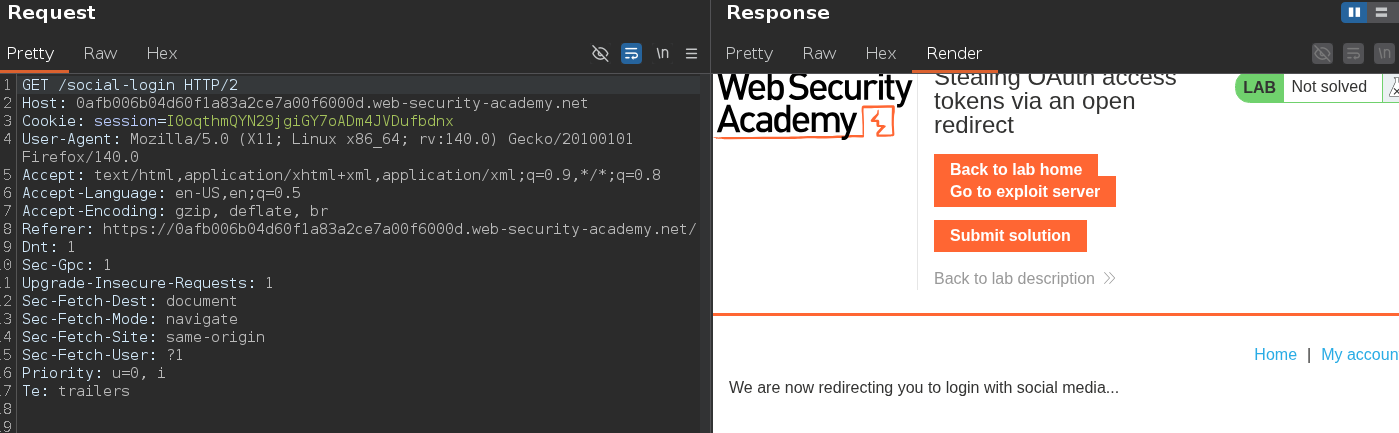The image size is (1399, 433).
Task: Click the Host header line
Action: coord(305,103)
